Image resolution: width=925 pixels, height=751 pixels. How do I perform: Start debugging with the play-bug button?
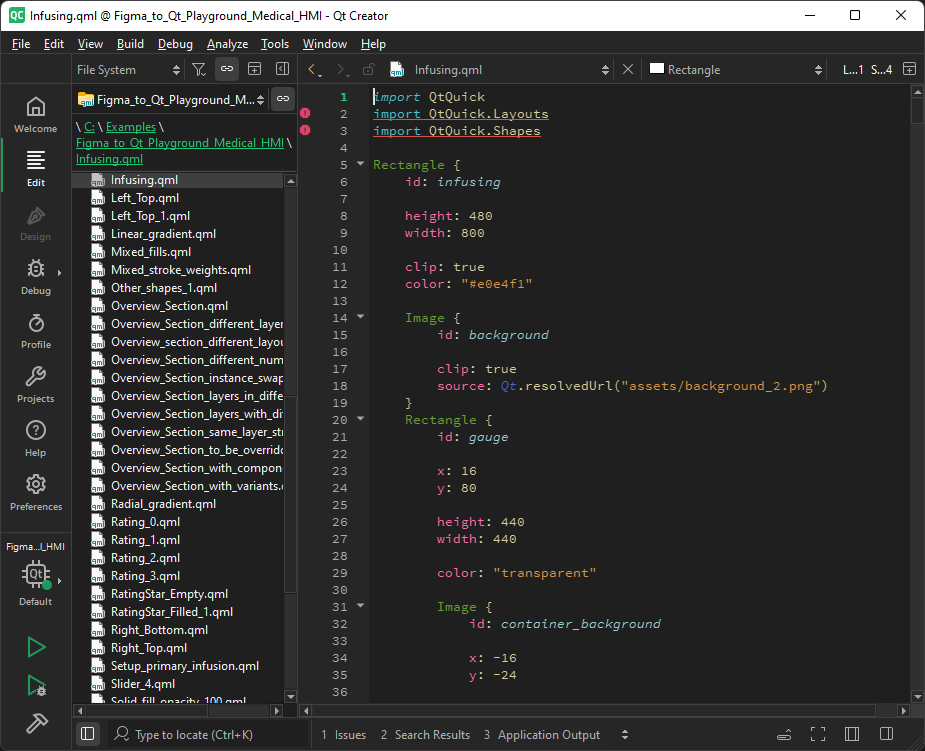pyautogui.click(x=36, y=686)
